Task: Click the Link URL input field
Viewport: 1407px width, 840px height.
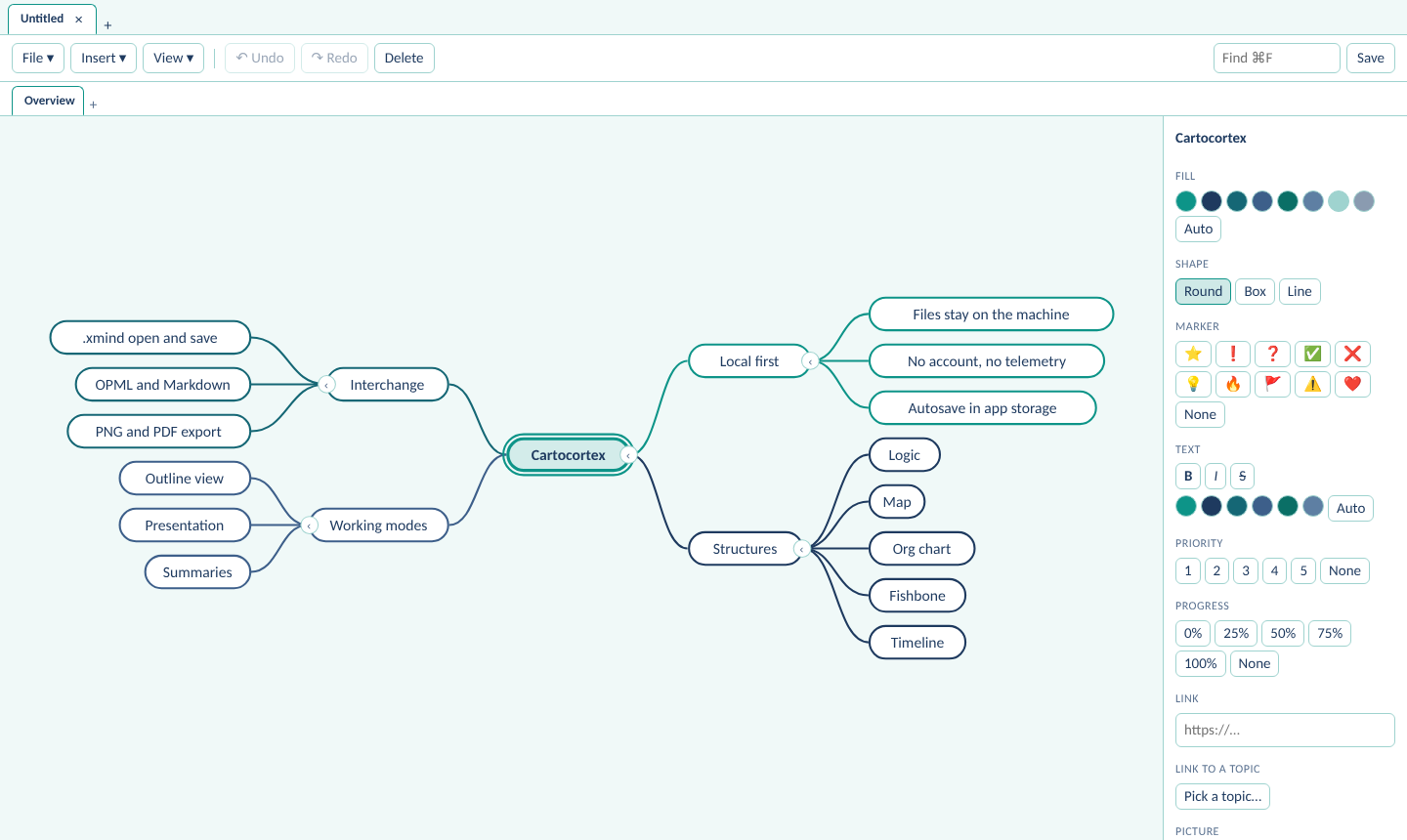Action: coord(1285,730)
